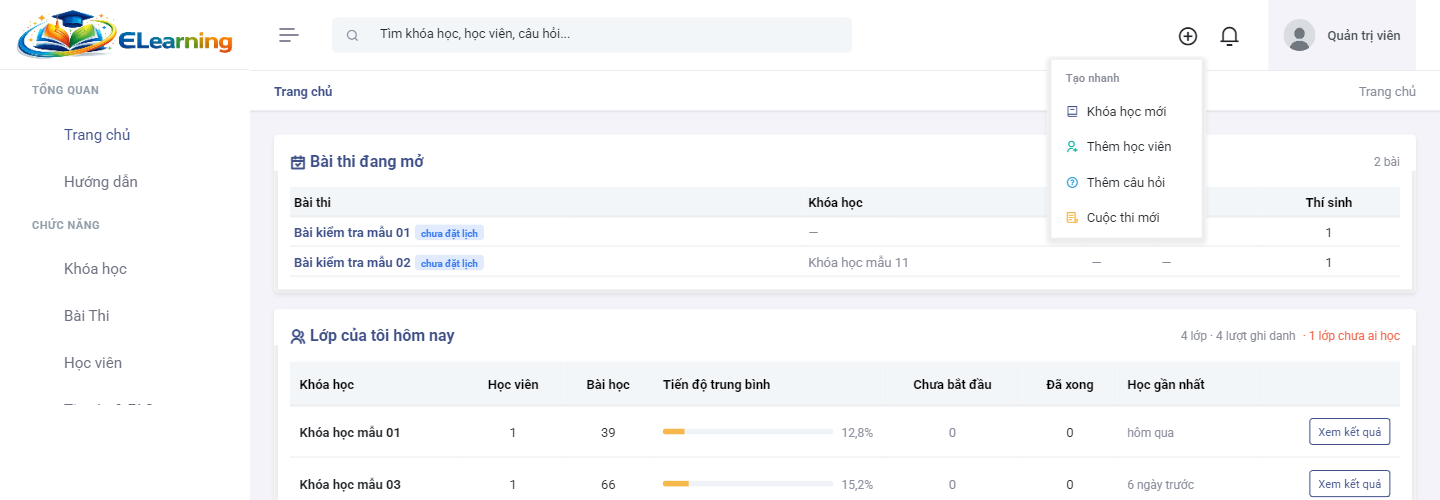
Task: Click the book icon beside Khóa học mới
Action: (x=1072, y=112)
